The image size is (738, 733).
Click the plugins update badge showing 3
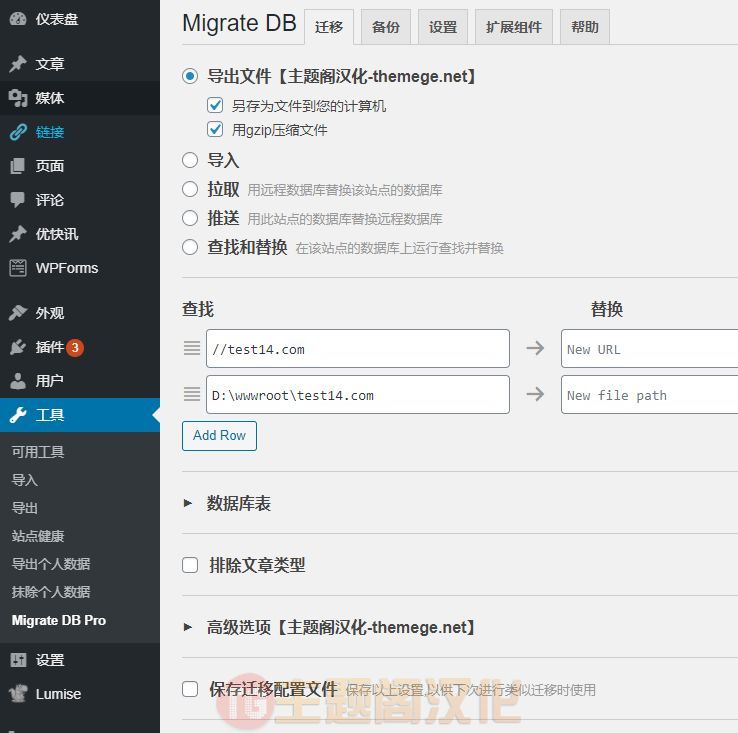(x=75, y=347)
